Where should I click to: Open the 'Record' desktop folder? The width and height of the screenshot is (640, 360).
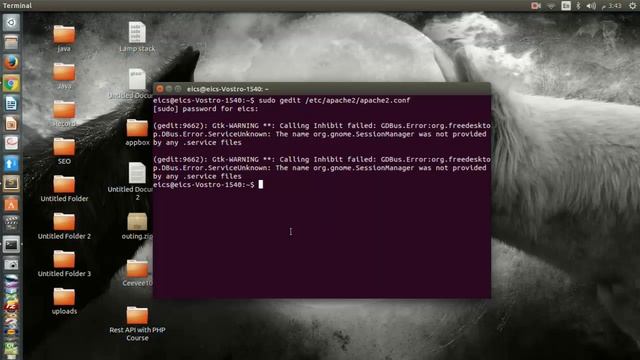(x=64, y=114)
